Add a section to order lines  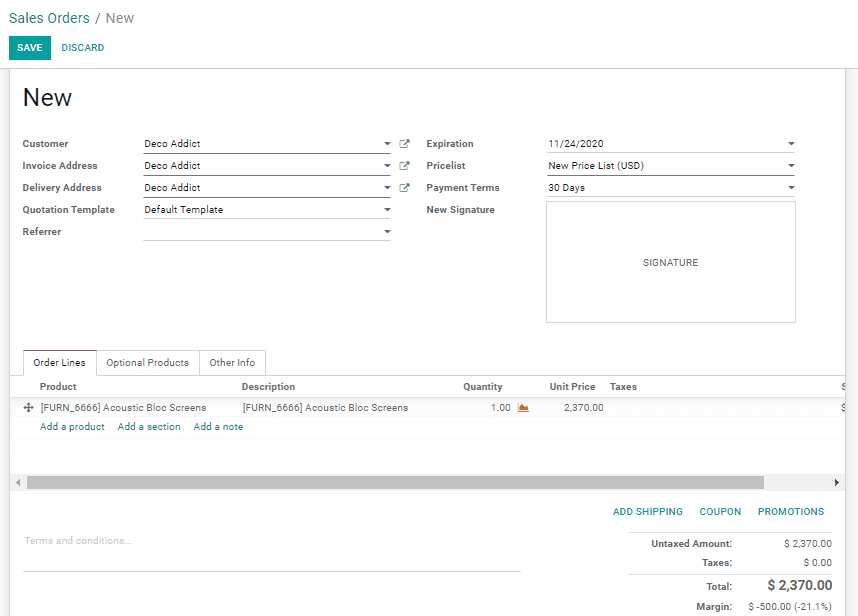click(x=149, y=427)
